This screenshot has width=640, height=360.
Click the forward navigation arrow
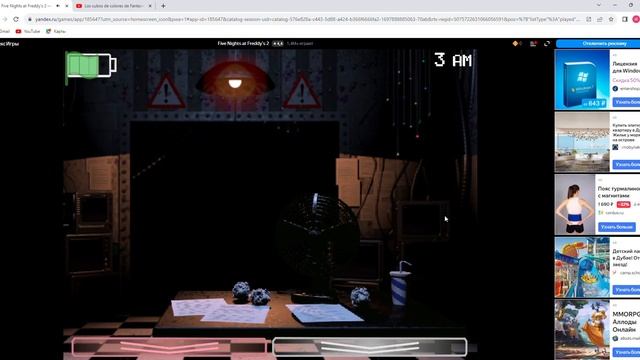(4, 19)
